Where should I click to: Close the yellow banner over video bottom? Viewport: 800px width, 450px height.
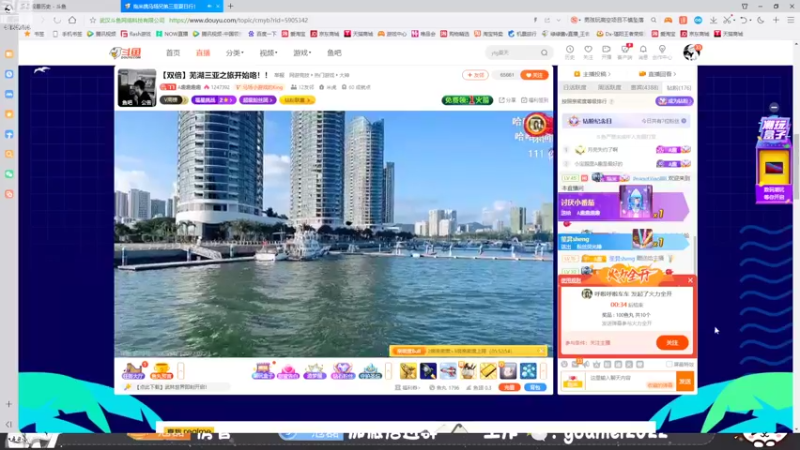tap(541, 351)
